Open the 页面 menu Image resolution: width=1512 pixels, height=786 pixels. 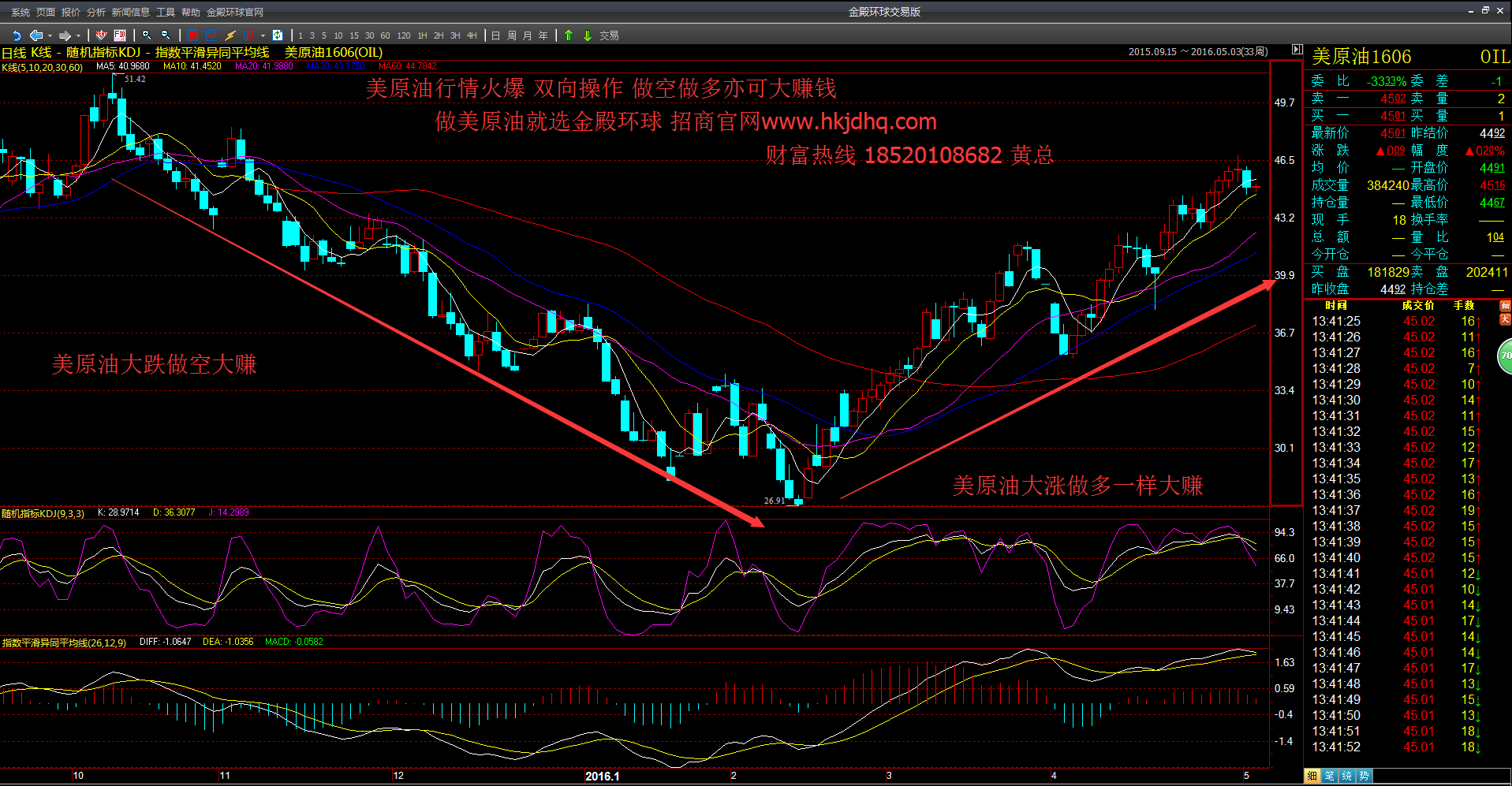pyautogui.click(x=46, y=12)
